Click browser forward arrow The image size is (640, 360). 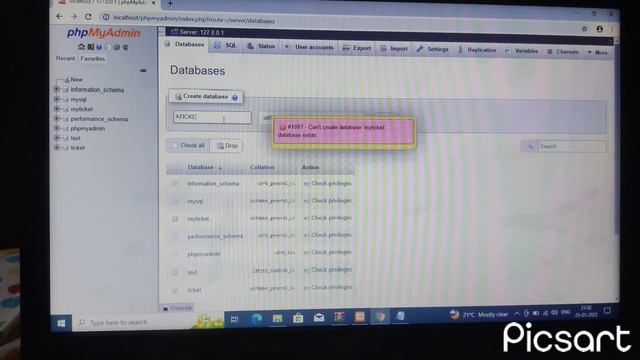tap(74, 17)
